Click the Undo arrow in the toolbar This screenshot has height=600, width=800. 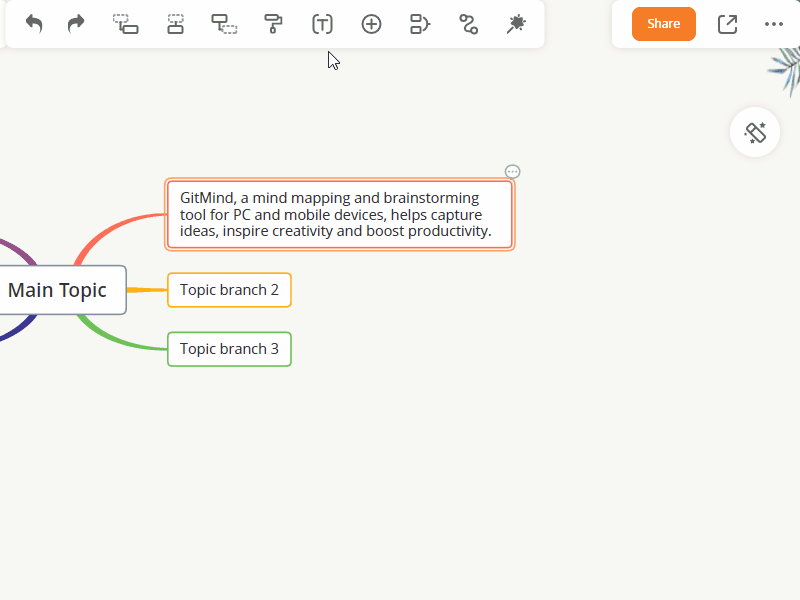click(x=34, y=24)
